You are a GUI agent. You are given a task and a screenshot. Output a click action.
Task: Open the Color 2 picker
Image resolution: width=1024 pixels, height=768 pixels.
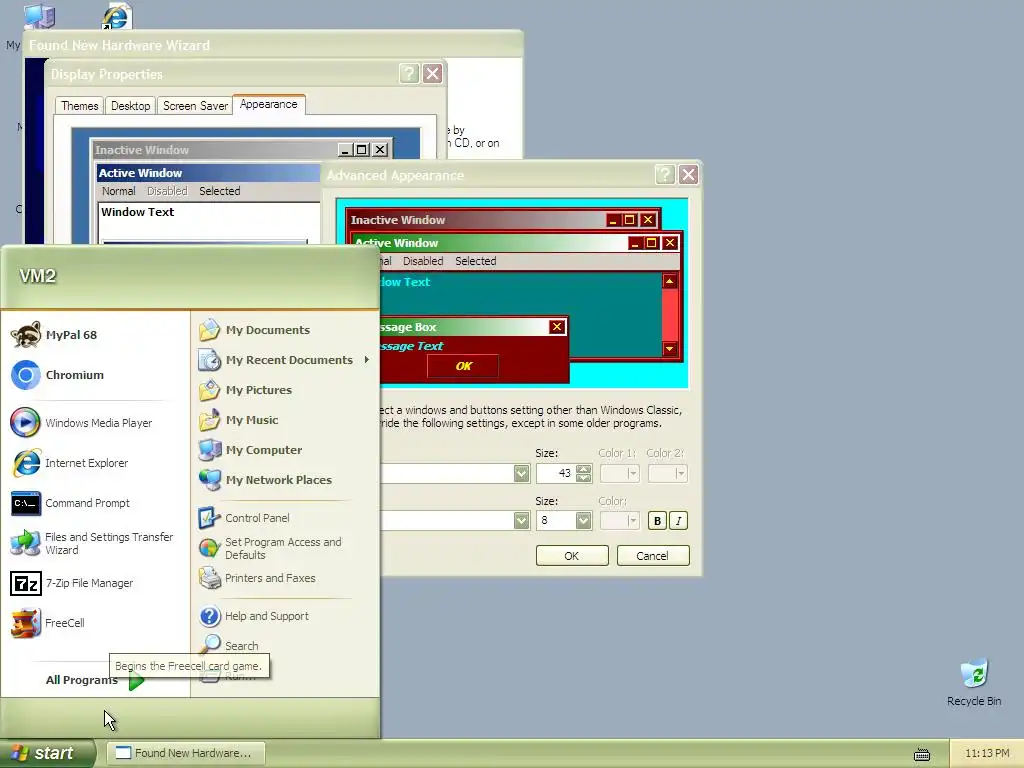pos(667,473)
